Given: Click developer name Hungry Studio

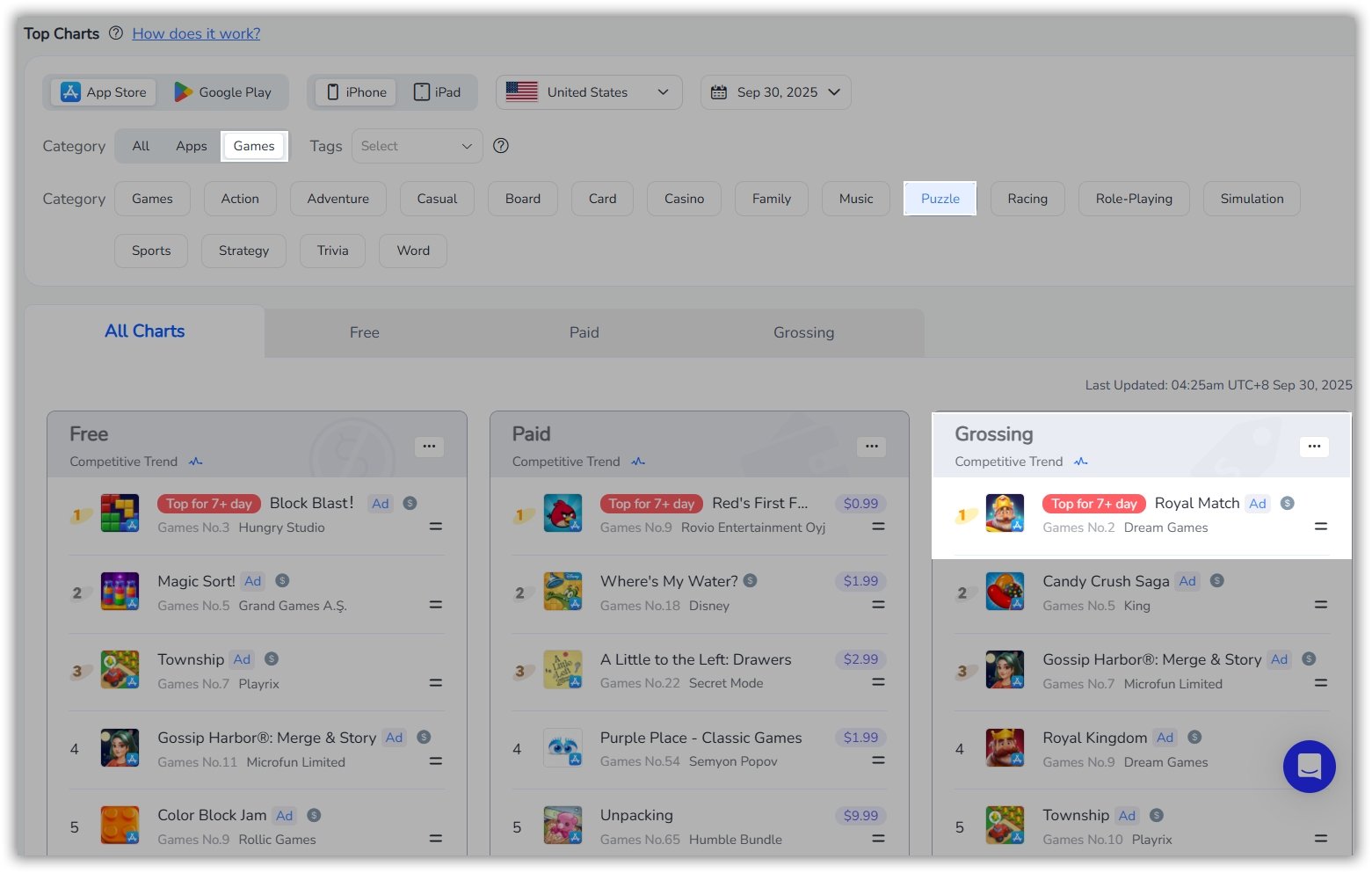Looking at the screenshot, I should point(281,527).
